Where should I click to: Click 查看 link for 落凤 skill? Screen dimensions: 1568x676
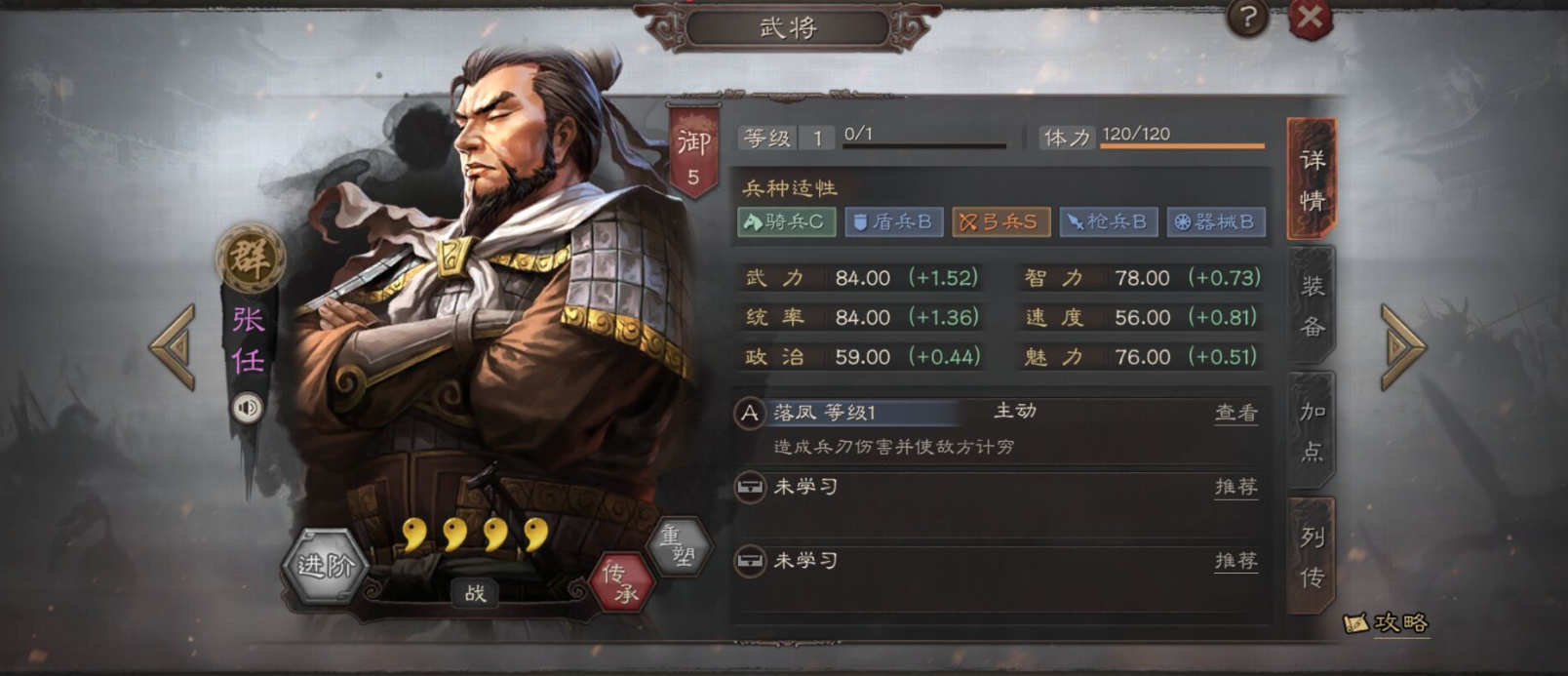tap(1235, 413)
